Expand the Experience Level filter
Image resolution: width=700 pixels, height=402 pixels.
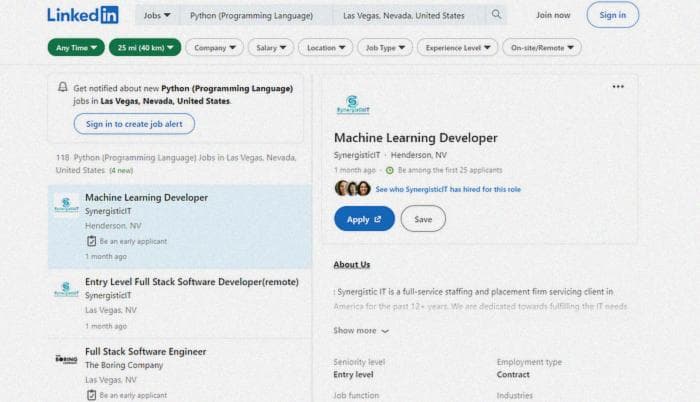(458, 47)
